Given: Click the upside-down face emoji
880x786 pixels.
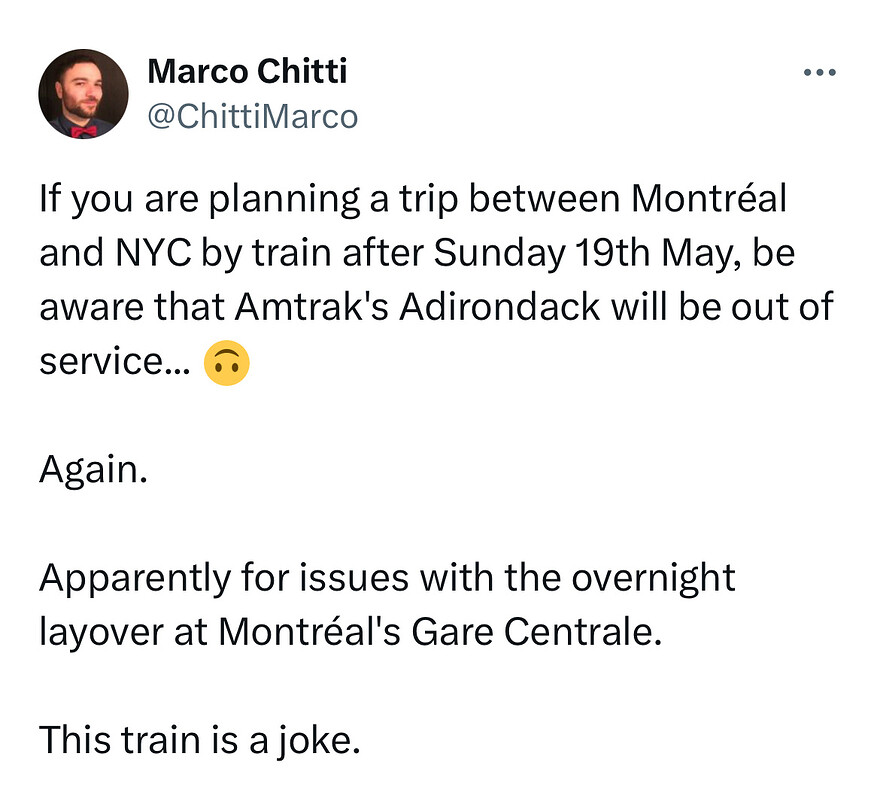Looking at the screenshot, I should coord(226,363).
